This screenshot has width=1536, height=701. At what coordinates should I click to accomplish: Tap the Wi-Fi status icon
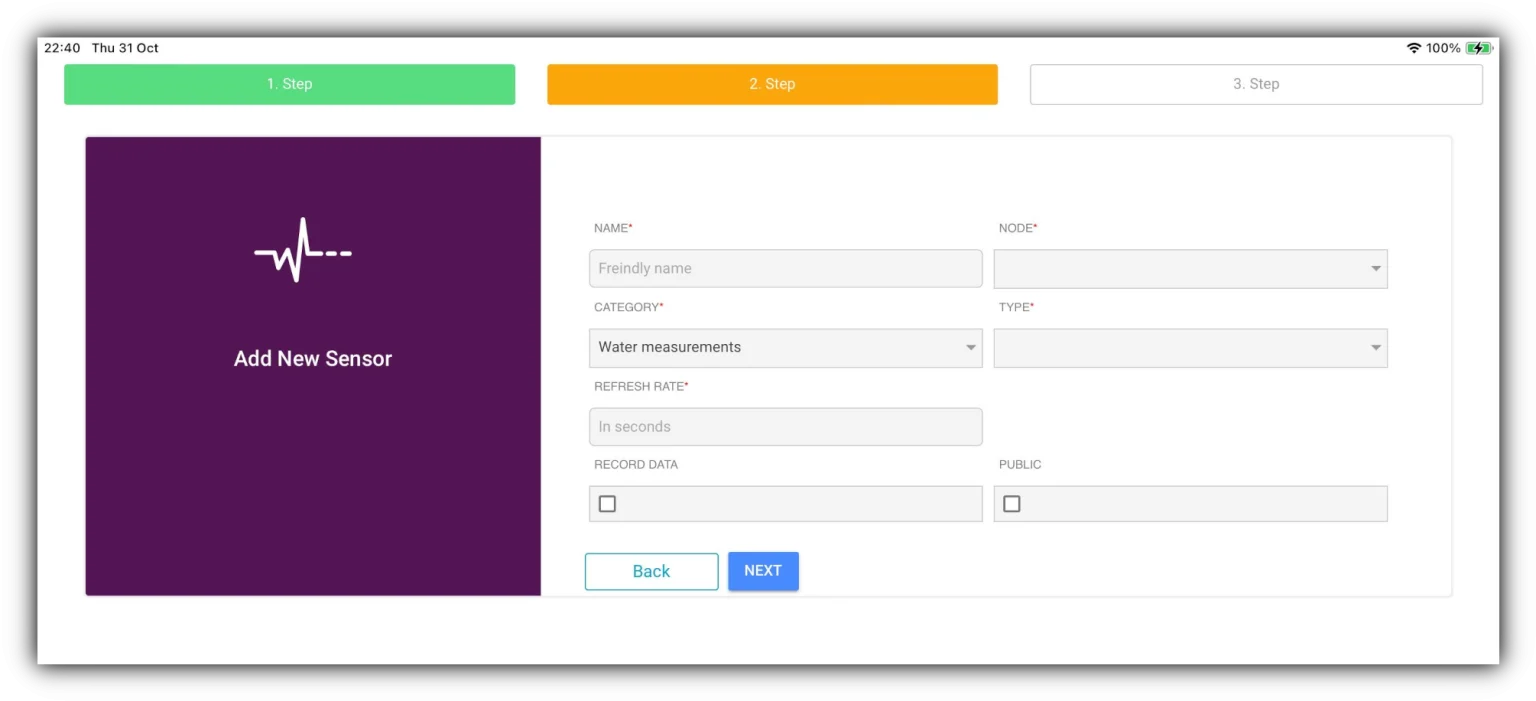point(1413,48)
